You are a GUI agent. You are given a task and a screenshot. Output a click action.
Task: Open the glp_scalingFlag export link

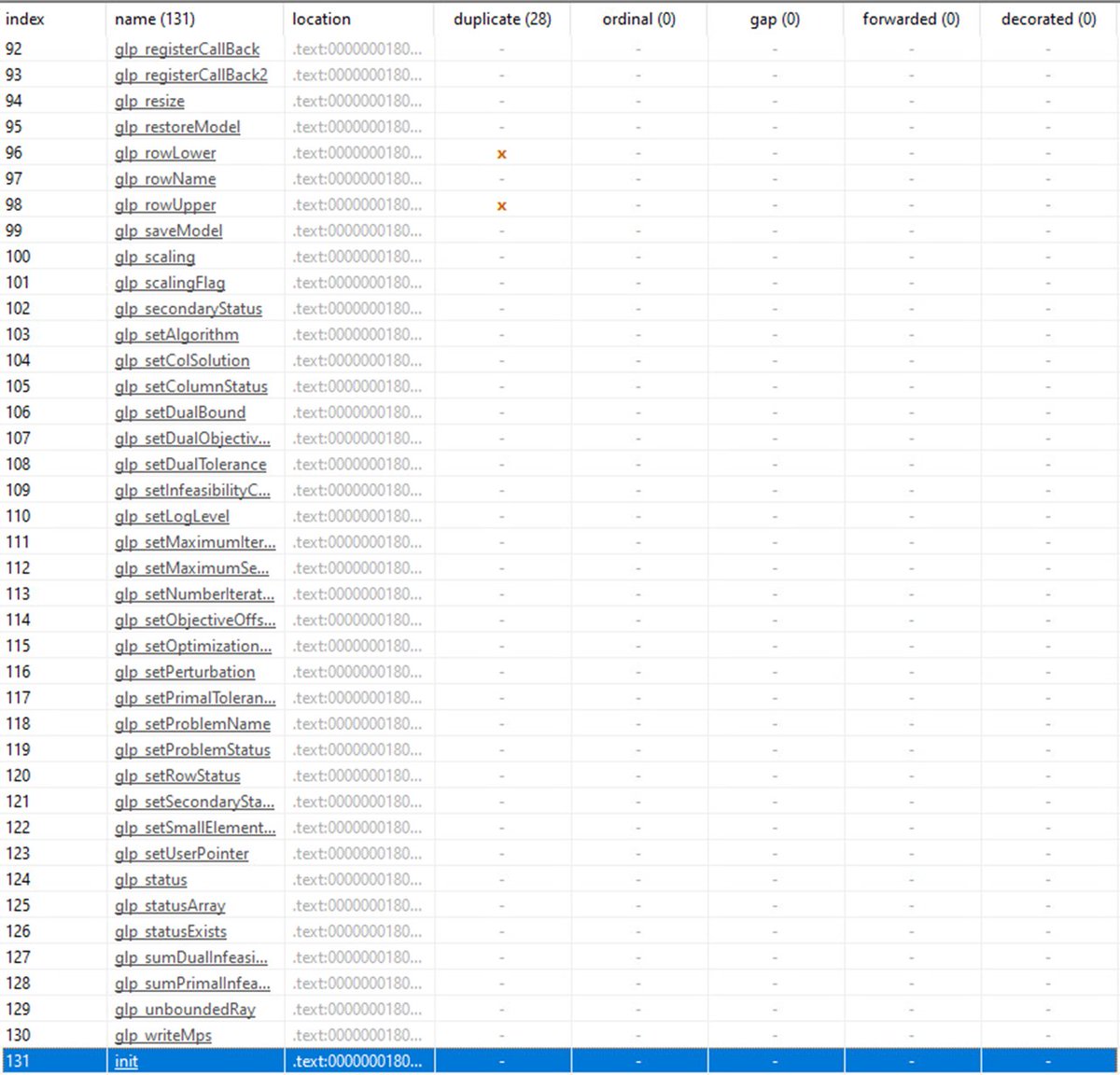tap(169, 283)
